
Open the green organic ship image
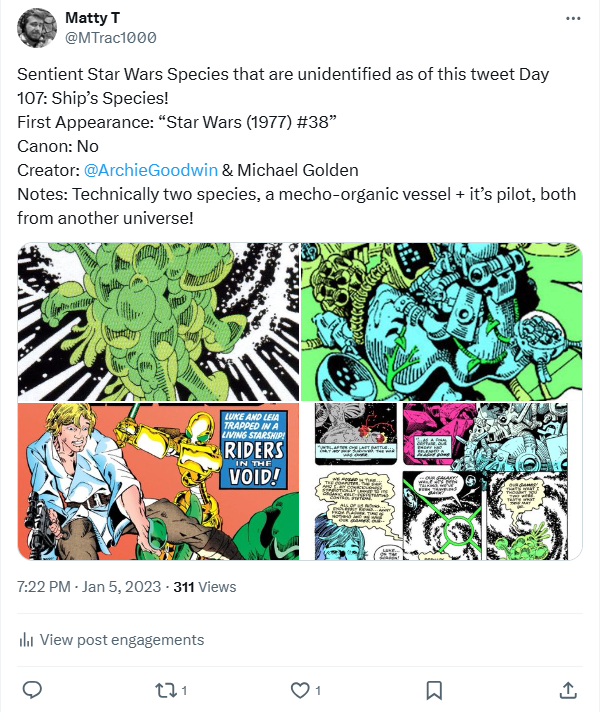tap(158, 321)
